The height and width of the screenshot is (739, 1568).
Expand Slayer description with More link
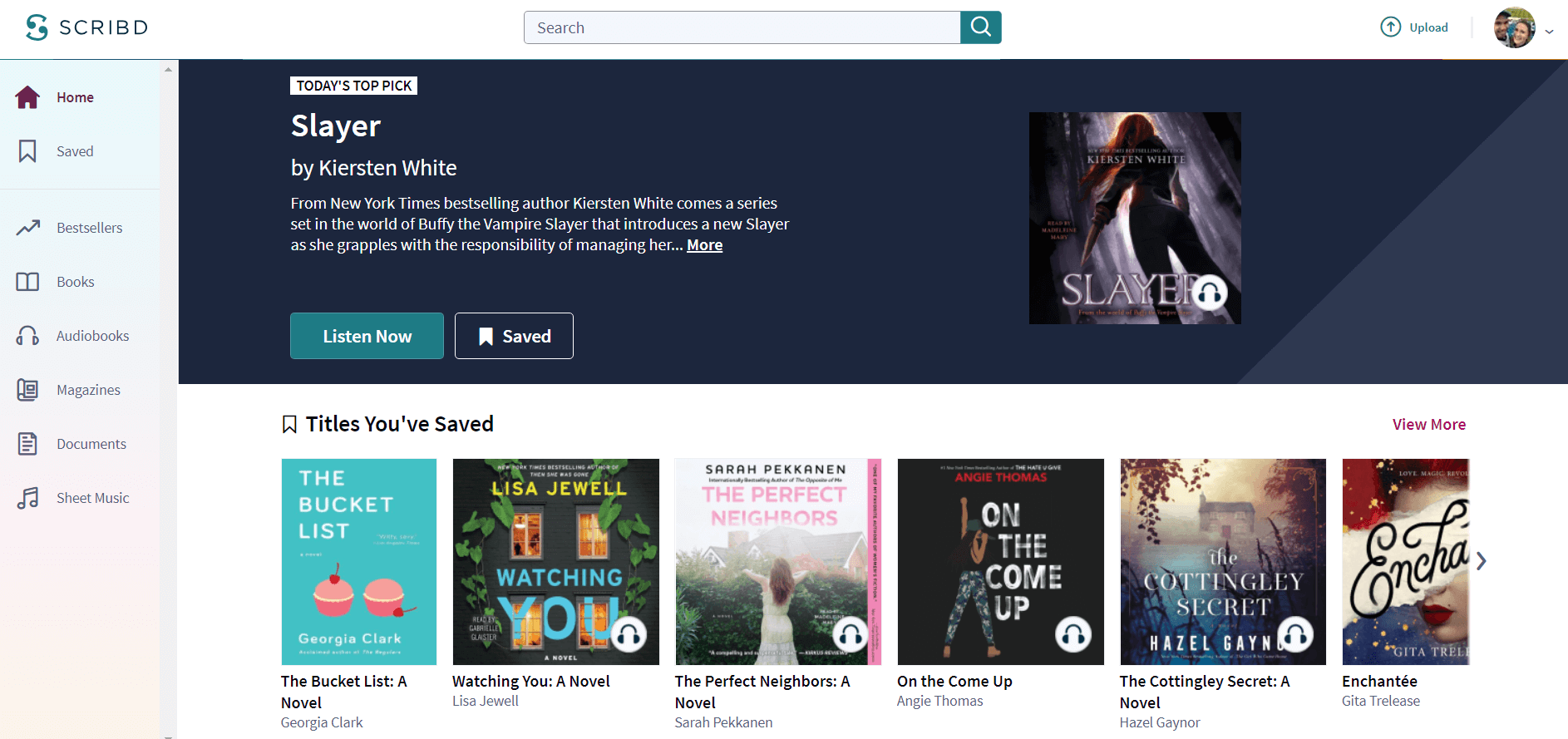pos(704,245)
